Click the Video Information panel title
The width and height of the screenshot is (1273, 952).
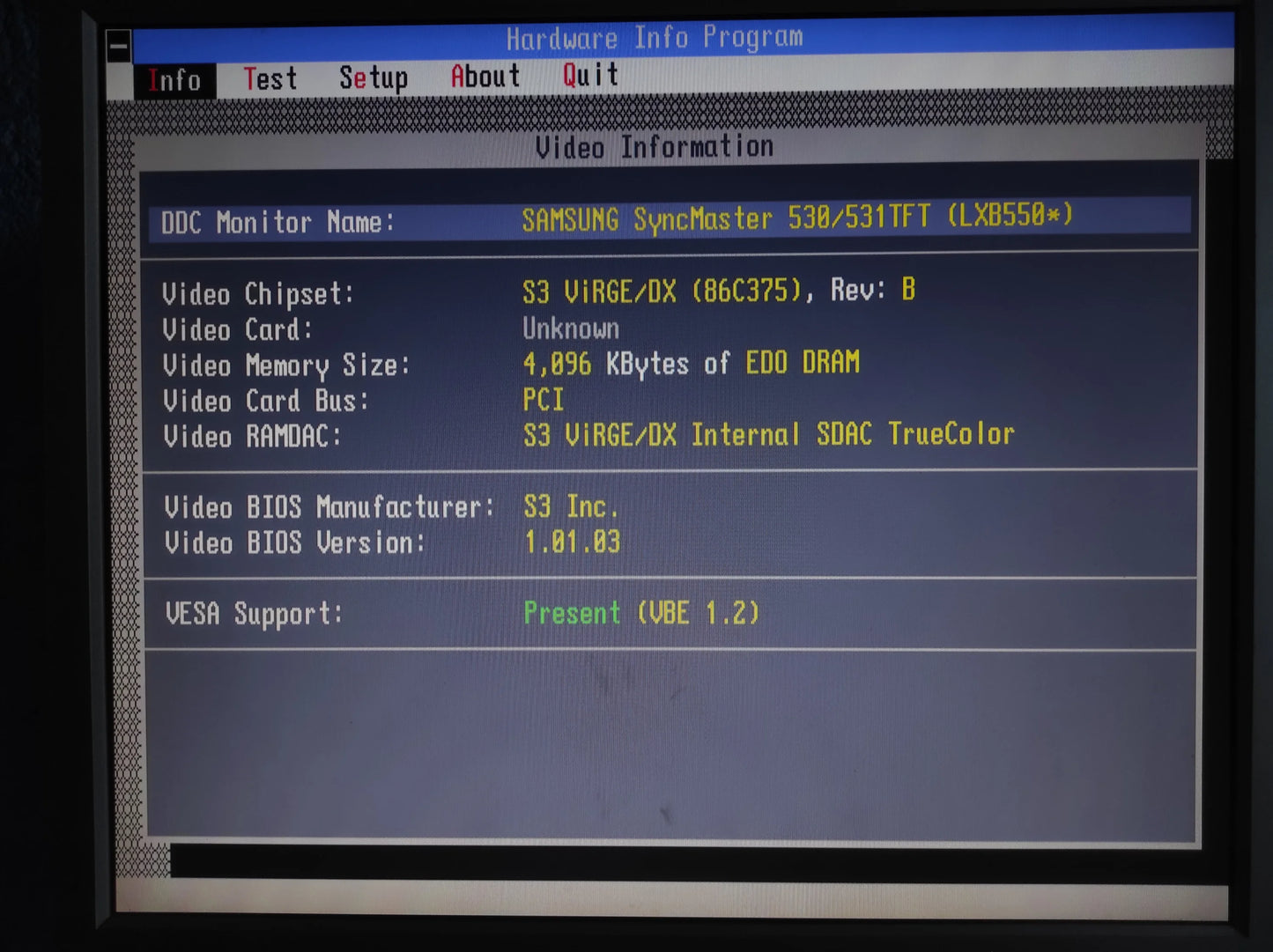coord(655,147)
